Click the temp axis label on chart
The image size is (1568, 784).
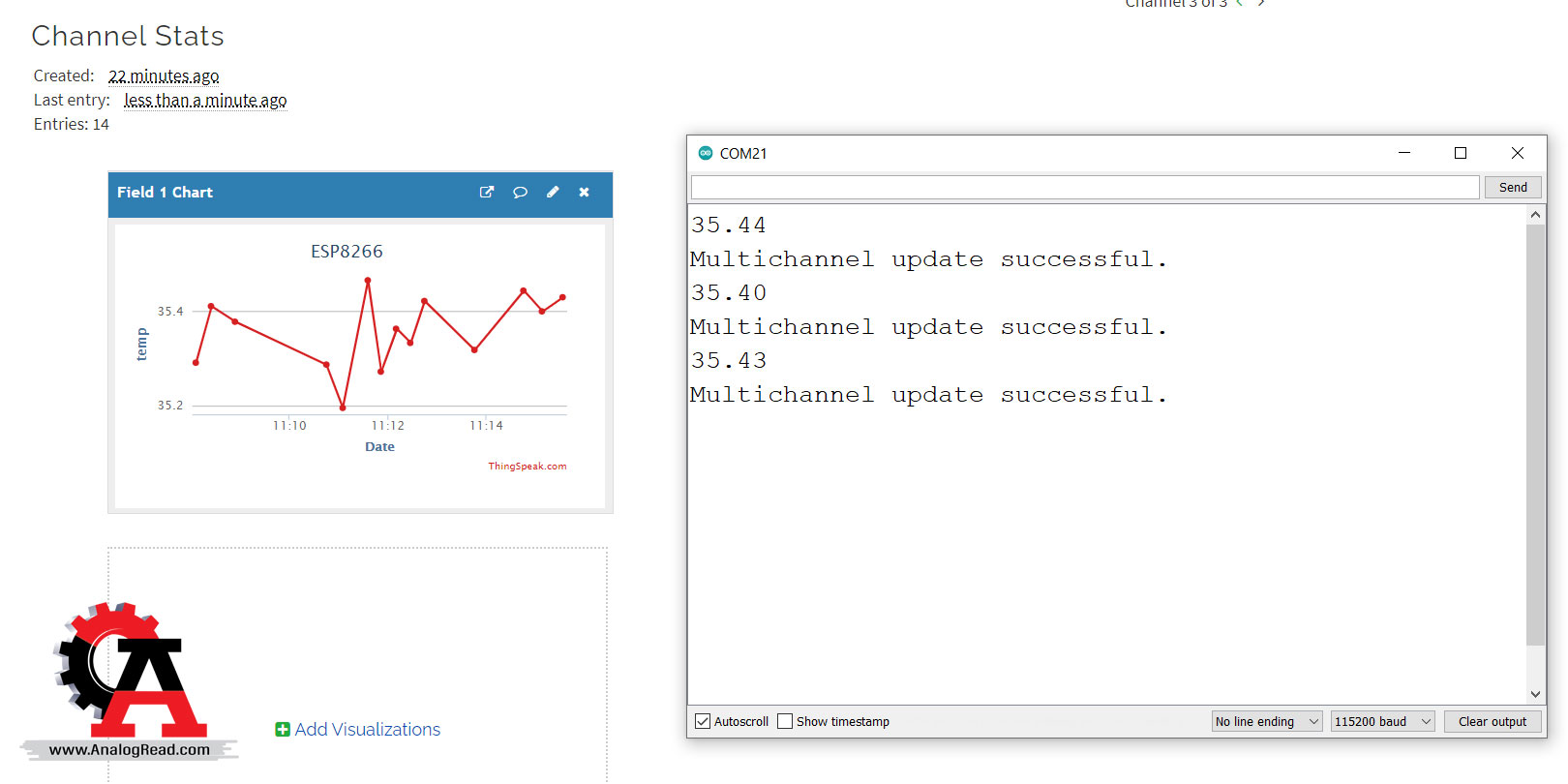(x=142, y=345)
